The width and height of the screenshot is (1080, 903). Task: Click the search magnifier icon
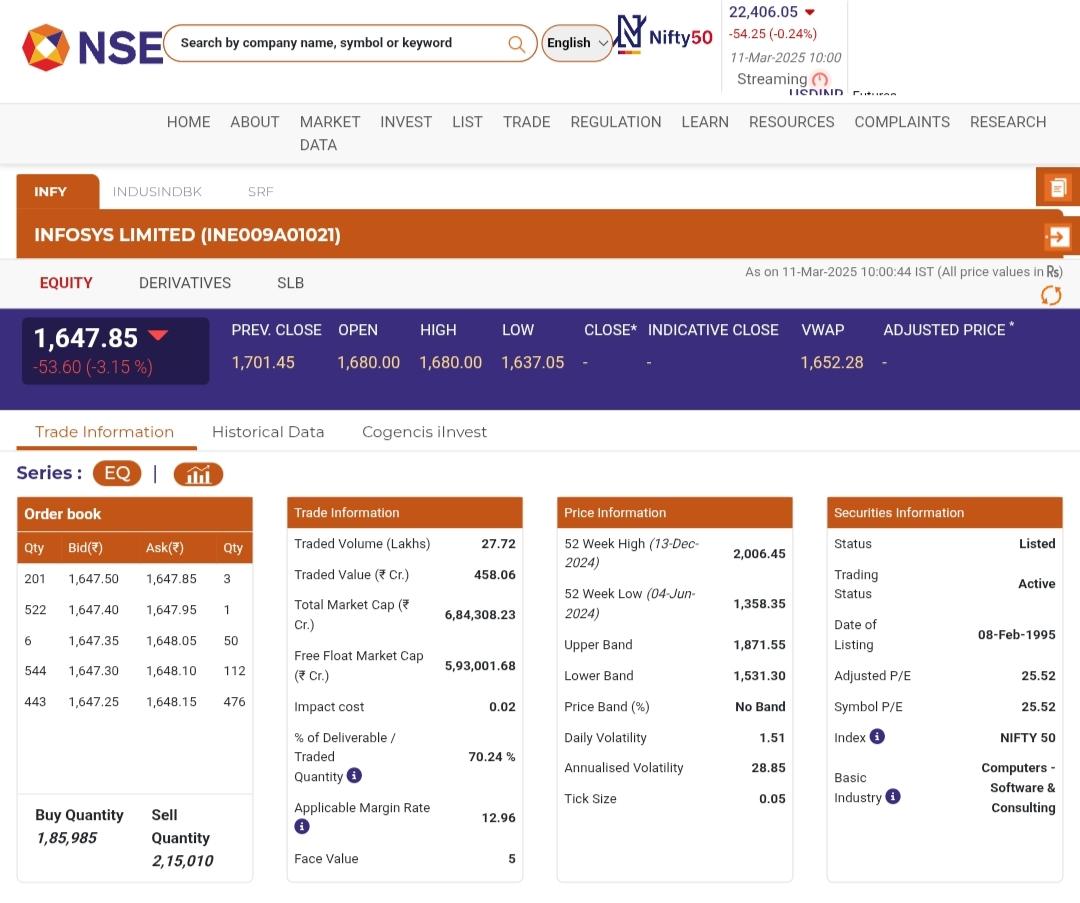point(516,43)
